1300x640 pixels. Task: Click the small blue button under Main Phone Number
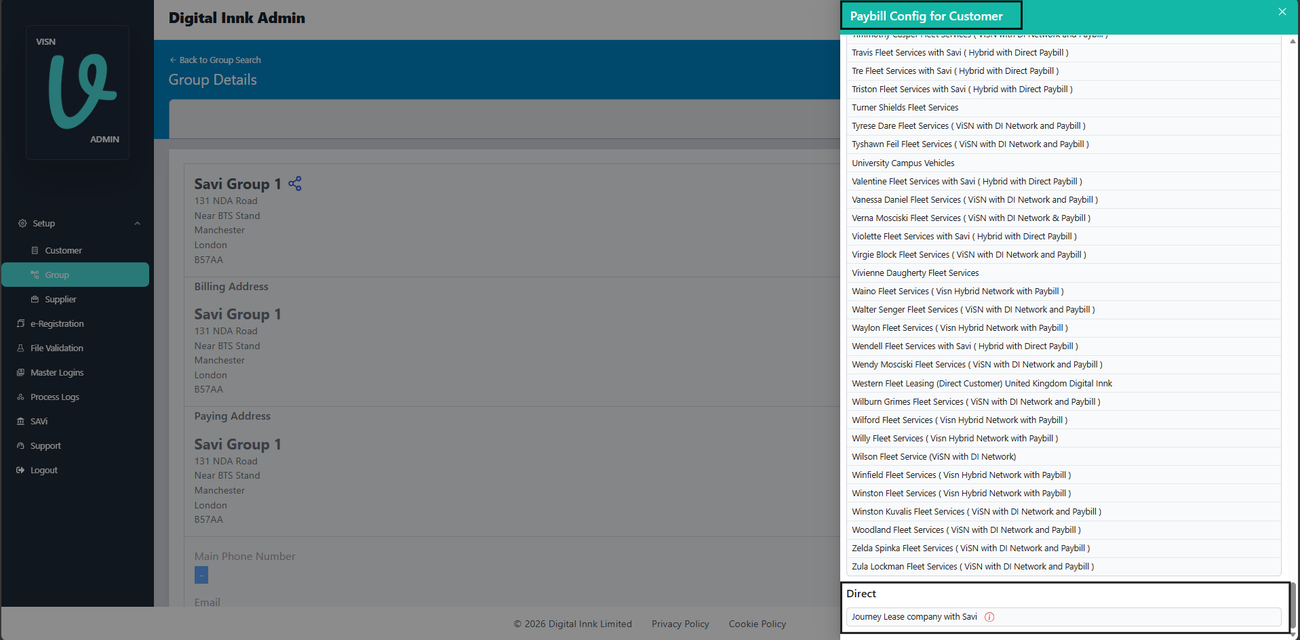point(201,575)
